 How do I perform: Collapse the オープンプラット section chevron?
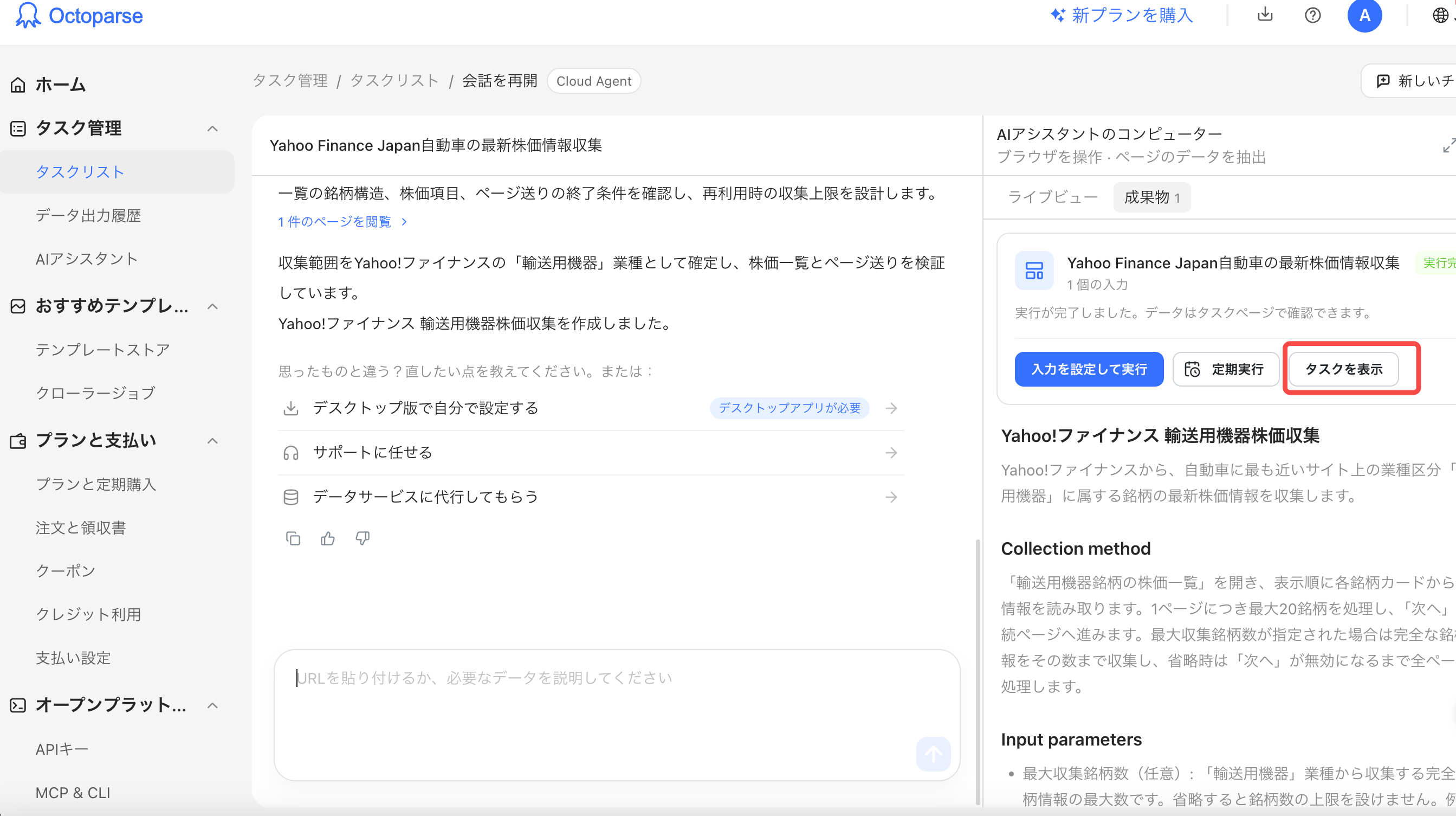[x=212, y=706]
